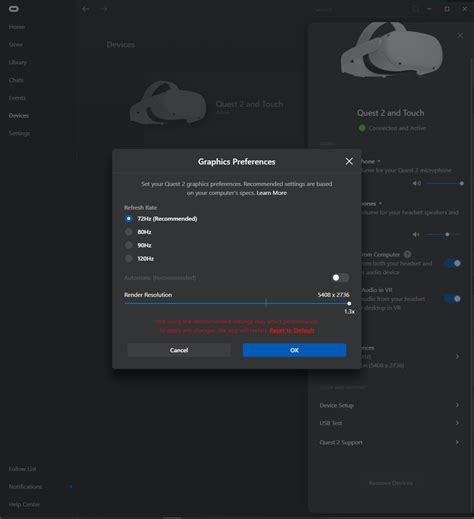Screen dimensions: 474x519
Task: Open the headphones device dropdown
Action: [380, 203]
